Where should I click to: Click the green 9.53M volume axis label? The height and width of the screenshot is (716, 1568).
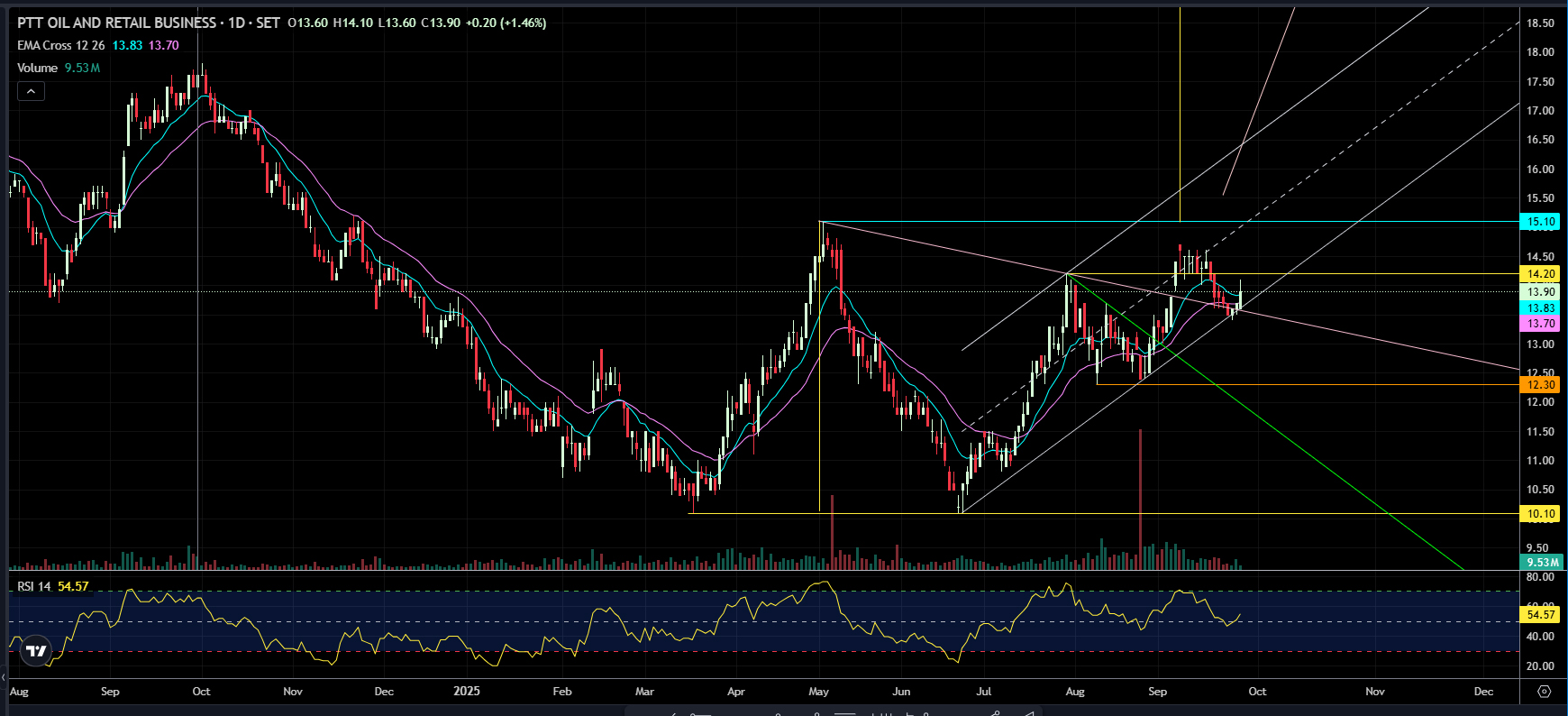click(1542, 562)
